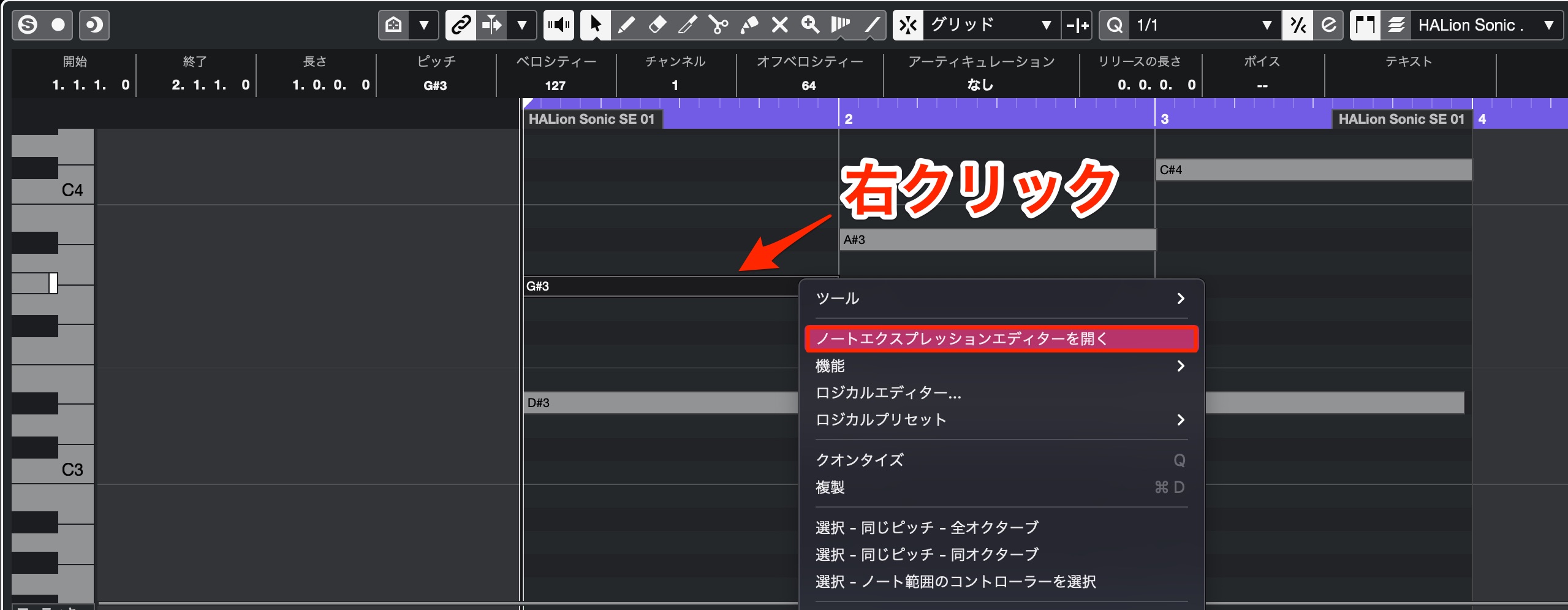This screenshot has height=610, width=1568.
Task: Open the Snap type グリッド dropdown
Action: pyautogui.click(x=991, y=25)
